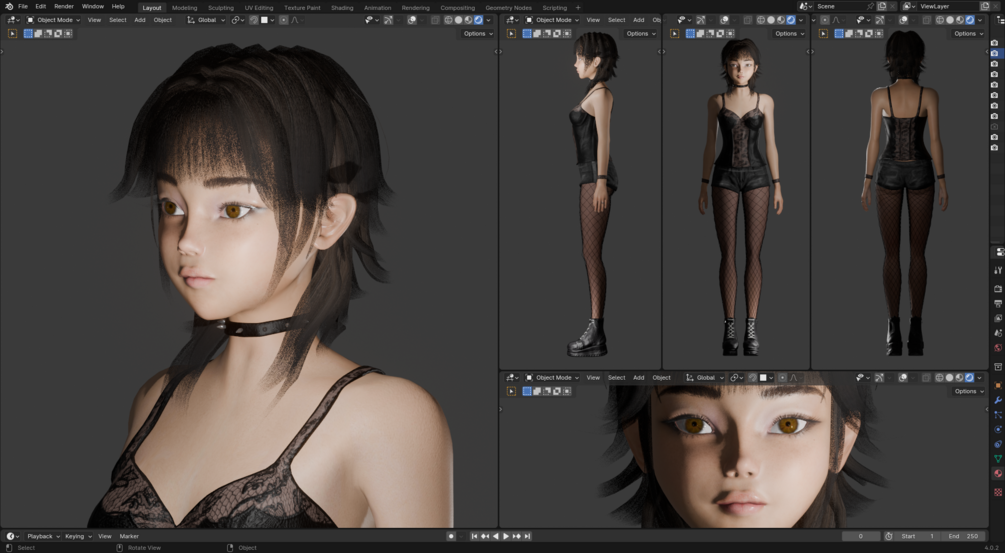Switch to the Sculpting workspace tab
This screenshot has height=553, width=1005.
pos(220,8)
